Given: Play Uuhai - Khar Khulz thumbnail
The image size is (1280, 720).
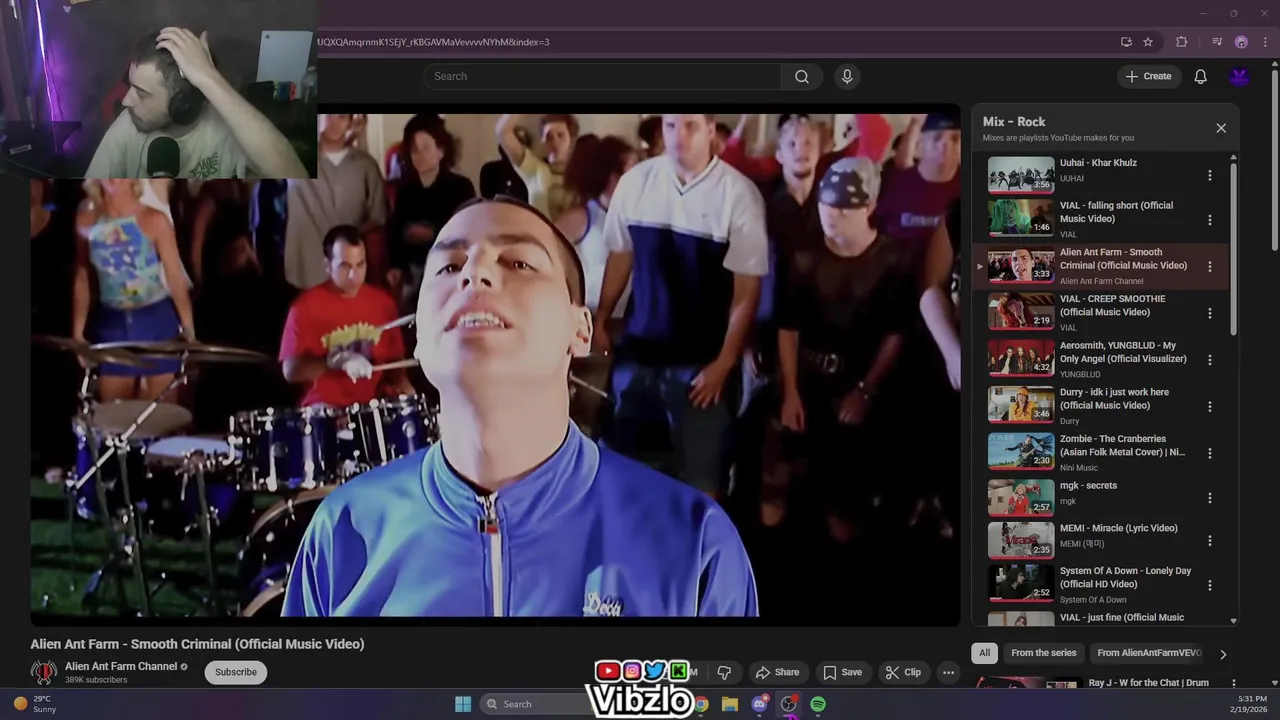Looking at the screenshot, I should click(1021, 175).
